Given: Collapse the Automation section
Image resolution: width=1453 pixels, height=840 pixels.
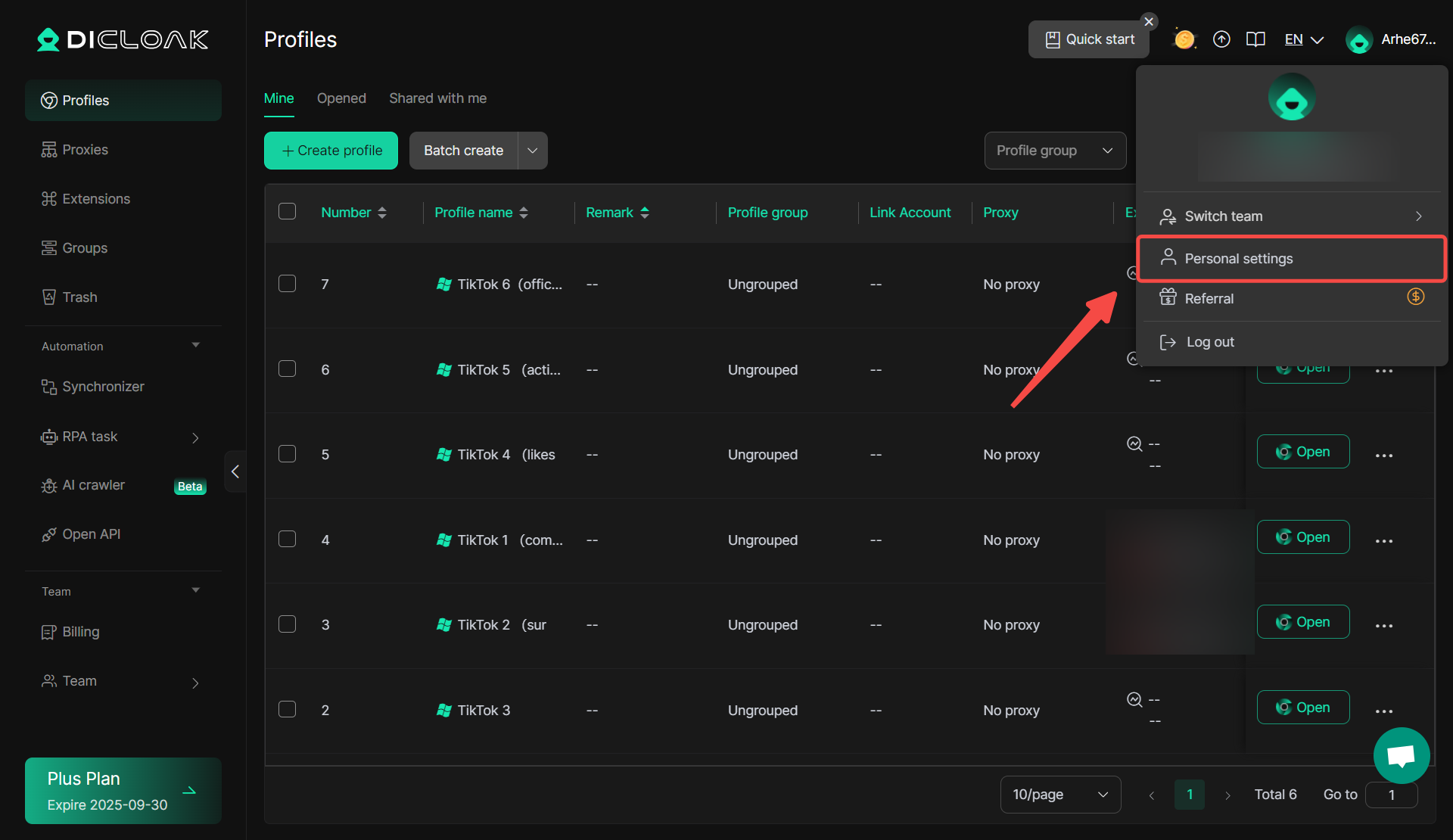Looking at the screenshot, I should [x=196, y=346].
